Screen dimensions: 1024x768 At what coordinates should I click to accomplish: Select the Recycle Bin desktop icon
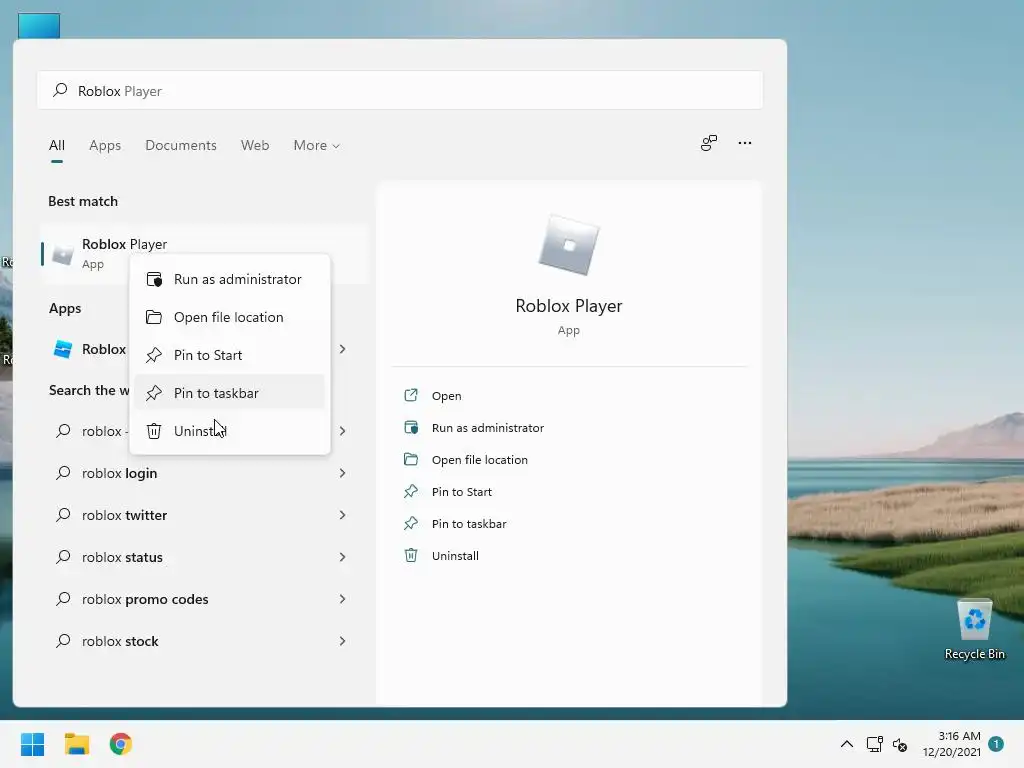click(974, 630)
